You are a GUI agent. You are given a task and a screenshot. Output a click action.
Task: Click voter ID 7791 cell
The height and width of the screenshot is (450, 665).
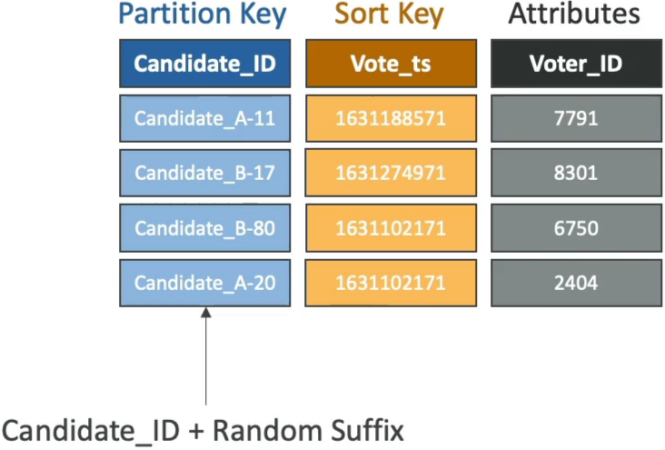coord(576,118)
